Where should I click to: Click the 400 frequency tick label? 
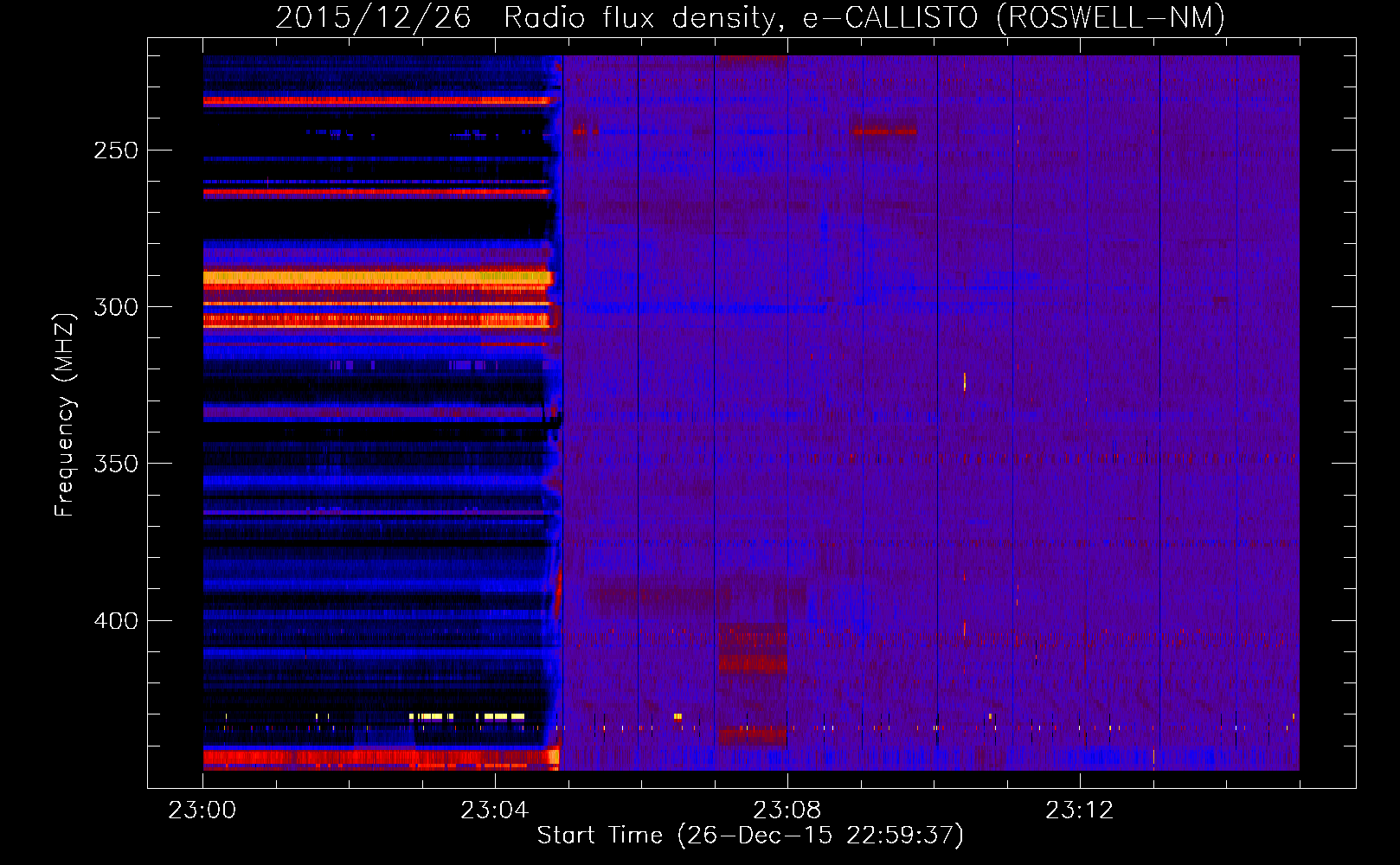[x=116, y=621]
